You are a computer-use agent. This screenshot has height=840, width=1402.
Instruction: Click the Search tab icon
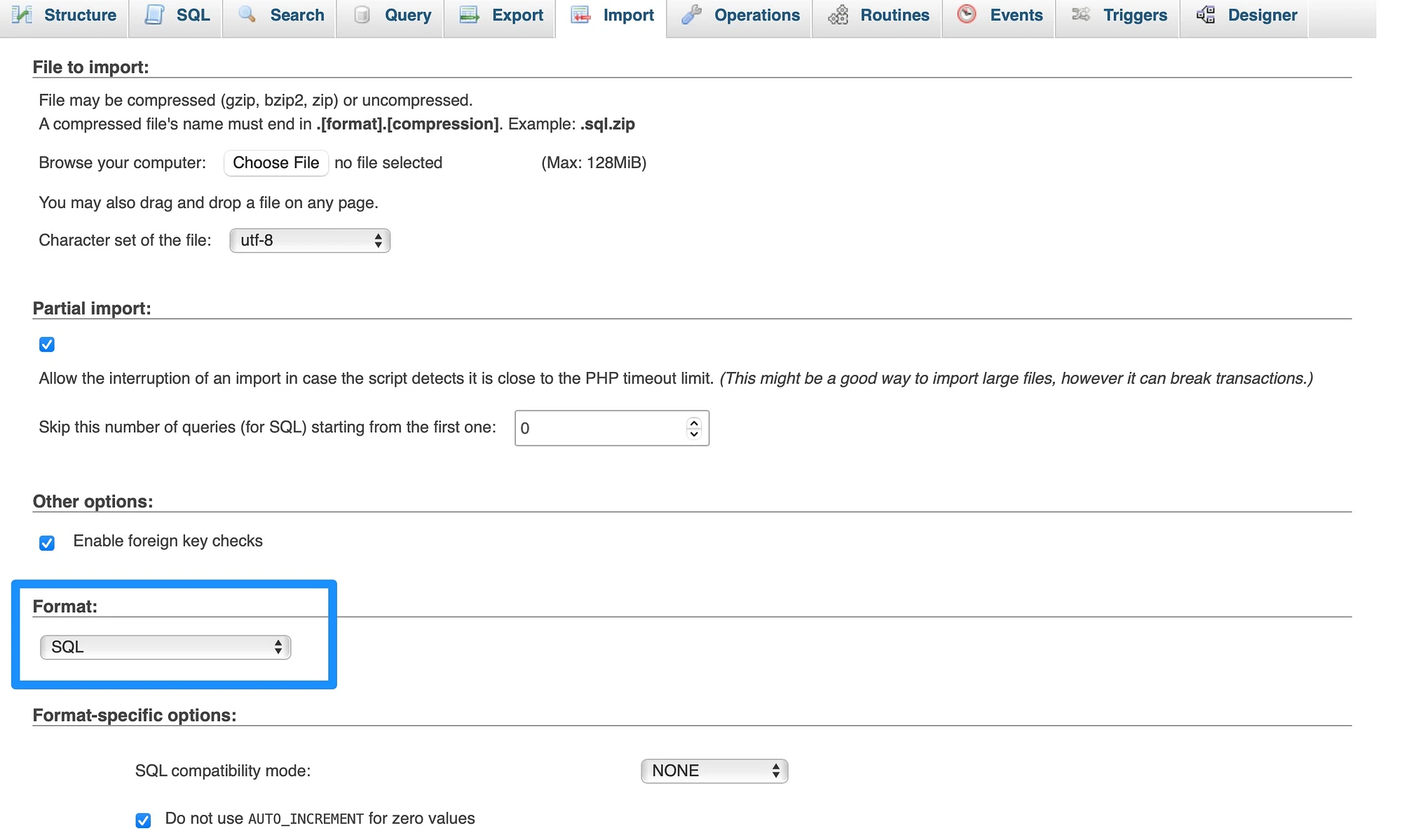[246, 16]
